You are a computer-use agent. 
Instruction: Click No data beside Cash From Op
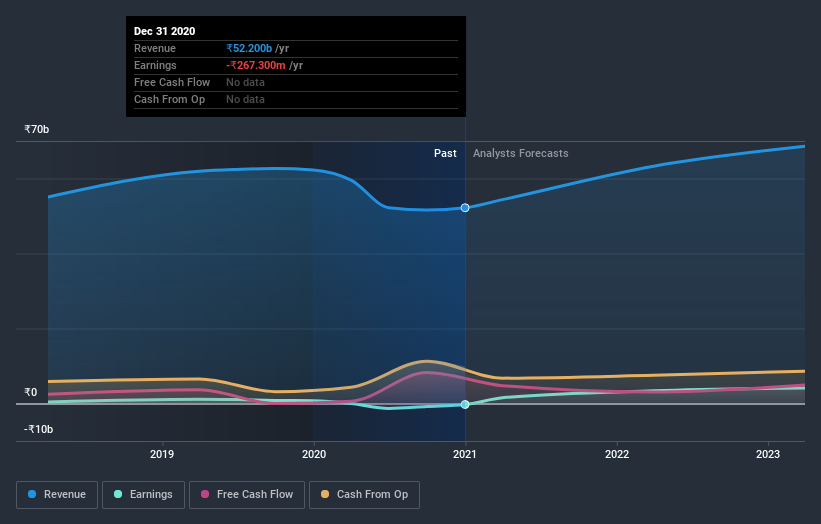245,99
